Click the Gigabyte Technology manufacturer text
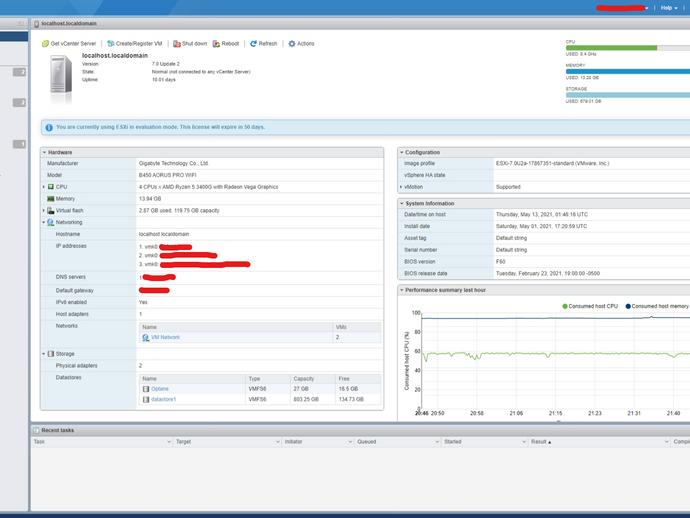 [174, 163]
